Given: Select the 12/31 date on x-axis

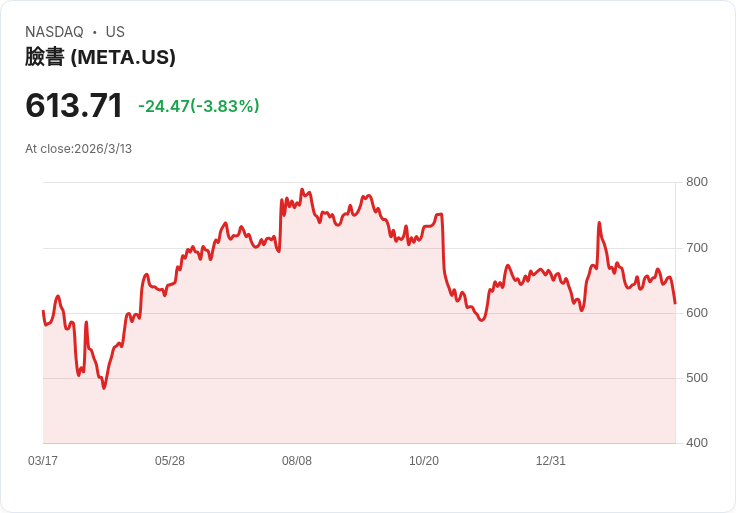Looking at the screenshot, I should point(551,461).
